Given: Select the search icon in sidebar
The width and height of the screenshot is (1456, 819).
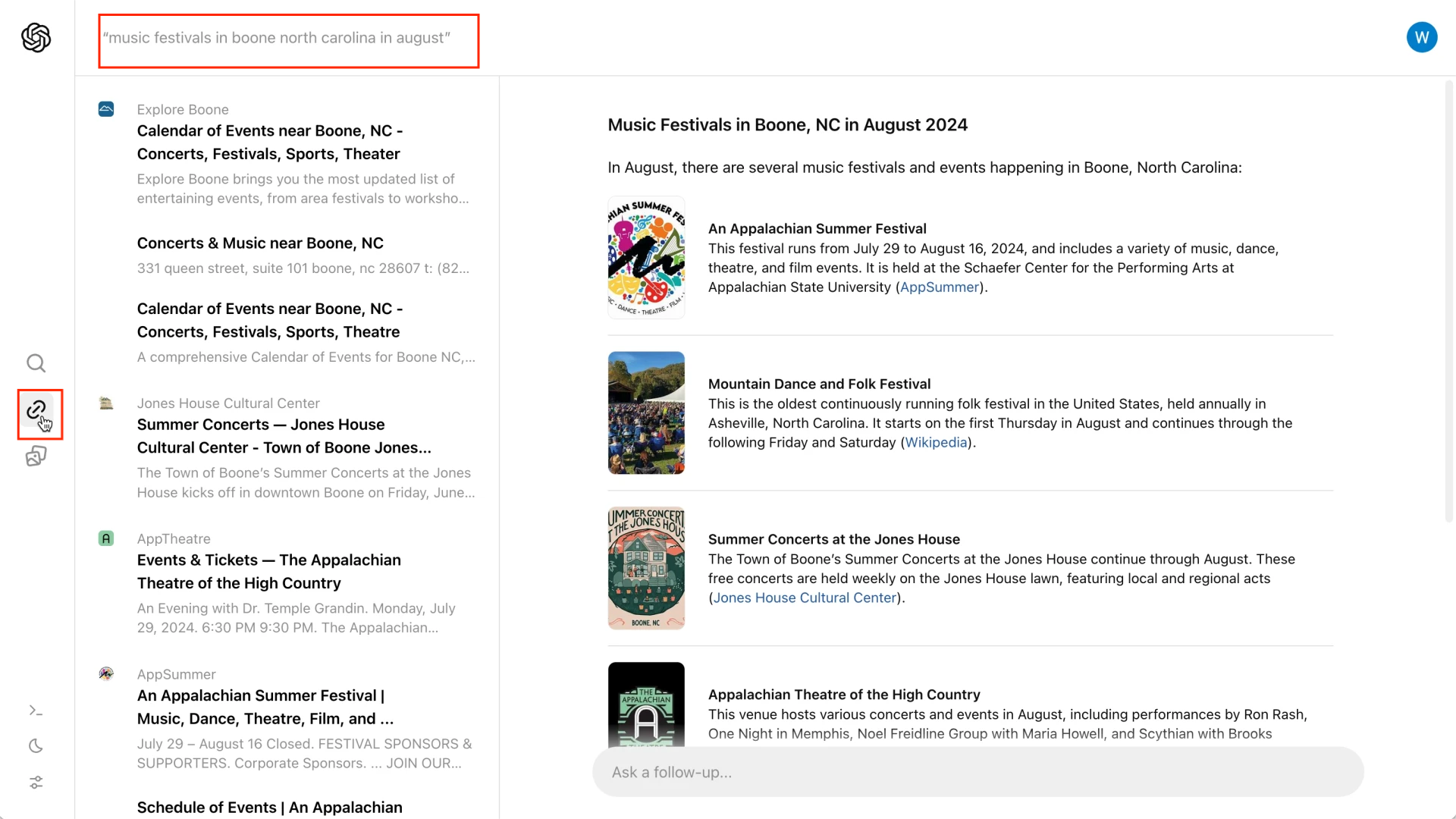Looking at the screenshot, I should click(36, 363).
